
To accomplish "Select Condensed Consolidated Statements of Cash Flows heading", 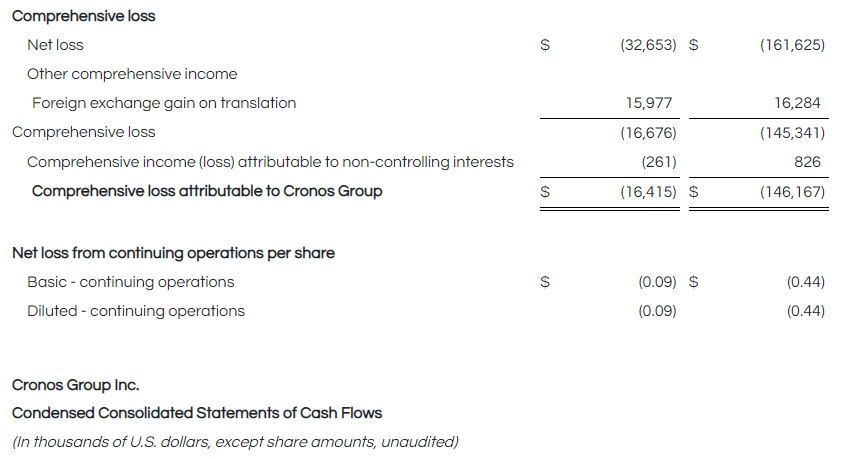I will (x=197, y=413).
